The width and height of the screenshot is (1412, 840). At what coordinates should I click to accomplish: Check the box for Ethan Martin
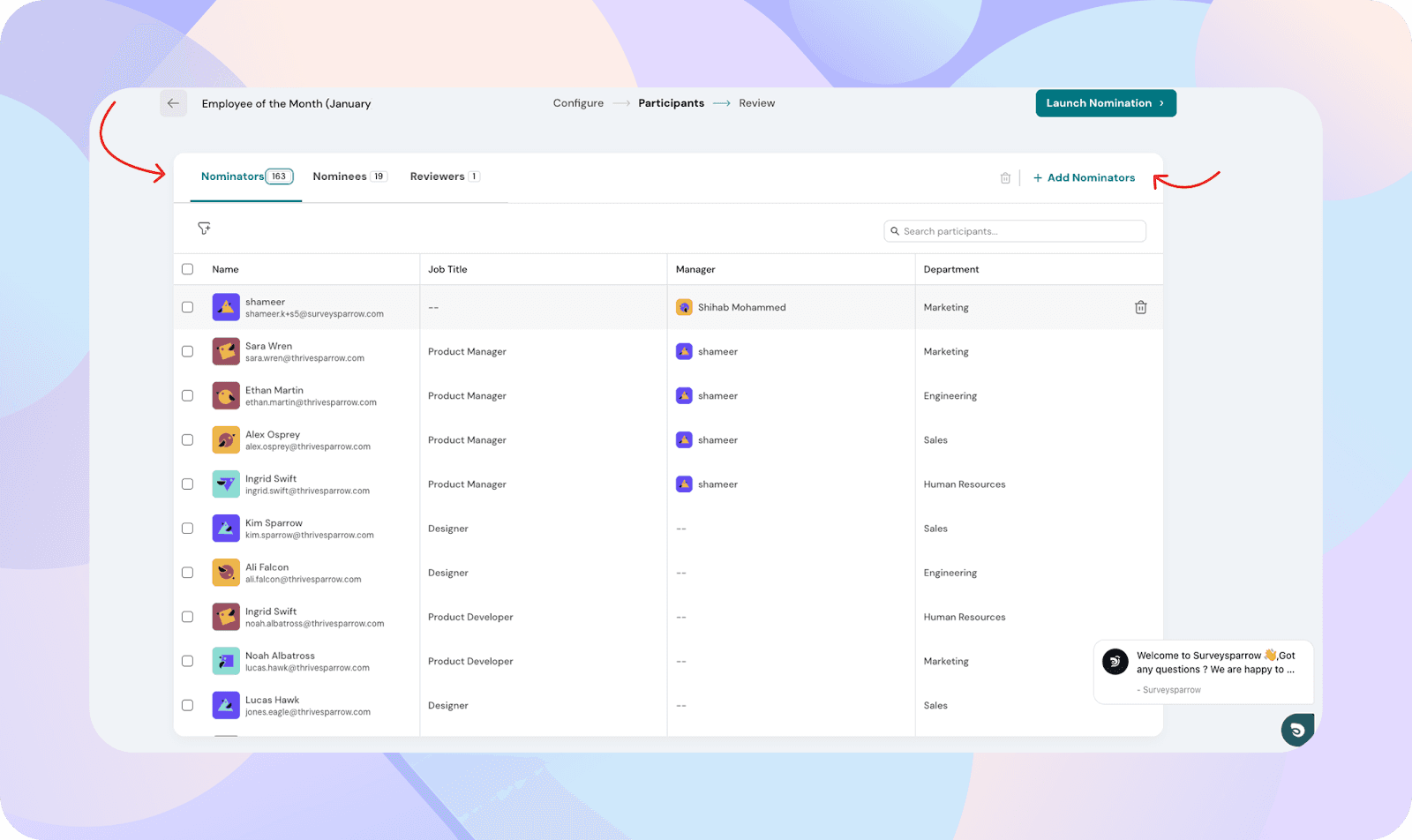(187, 396)
